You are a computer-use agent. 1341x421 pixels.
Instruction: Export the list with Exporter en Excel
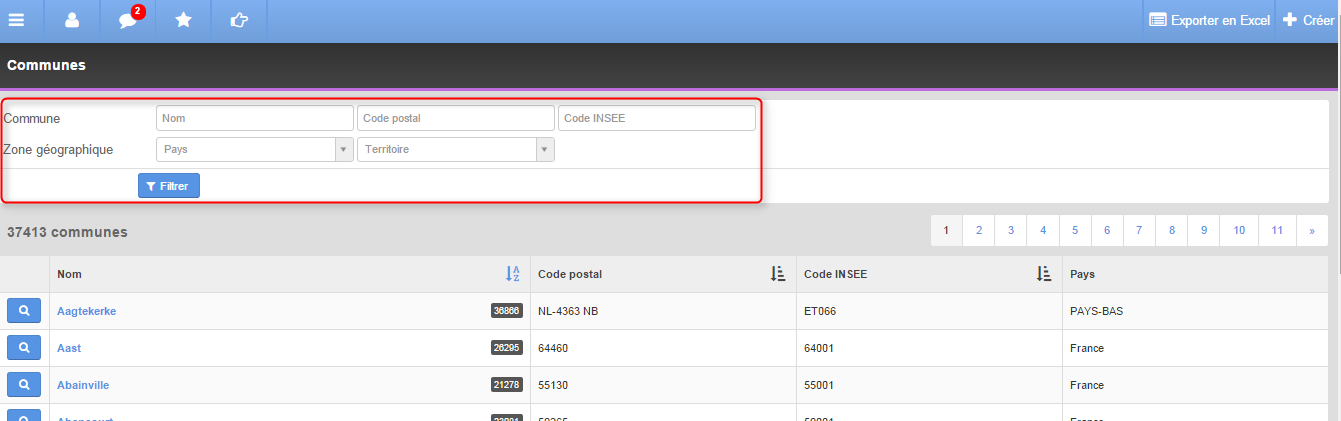point(1209,20)
